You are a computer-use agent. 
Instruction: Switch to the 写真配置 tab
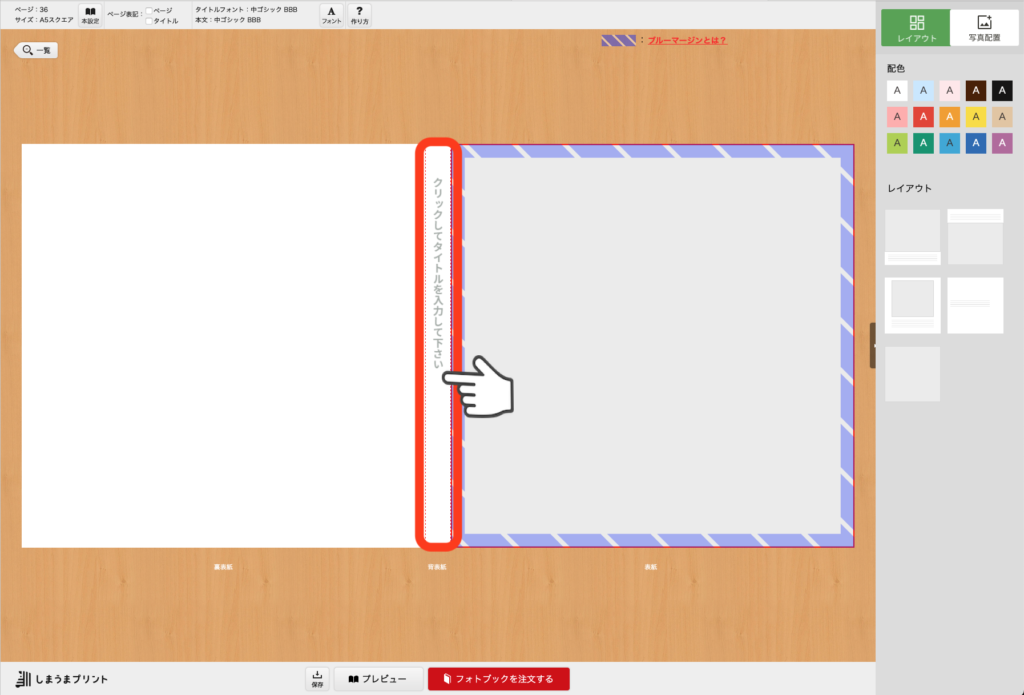[x=984, y=27]
